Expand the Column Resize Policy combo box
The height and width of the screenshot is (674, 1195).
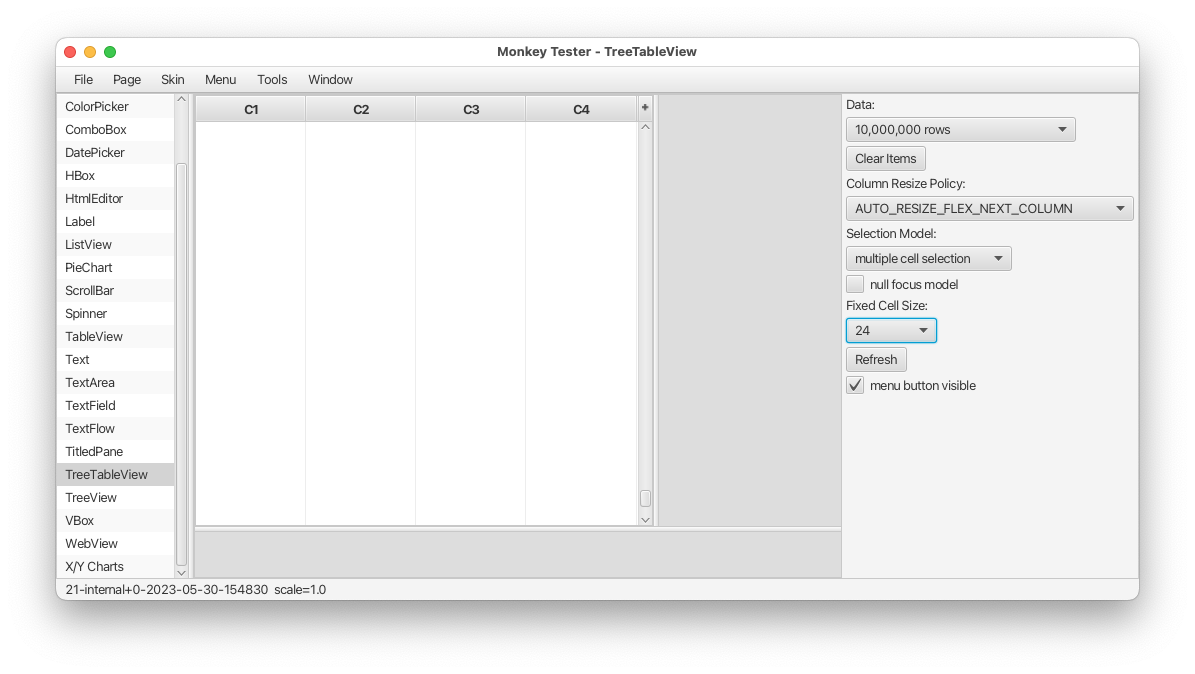click(x=989, y=208)
